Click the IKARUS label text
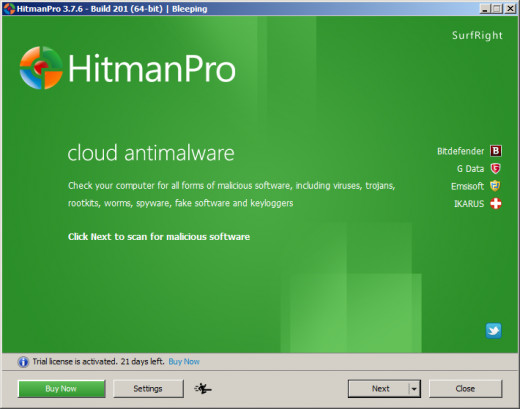Viewport: 520px width, 409px height. coord(469,204)
